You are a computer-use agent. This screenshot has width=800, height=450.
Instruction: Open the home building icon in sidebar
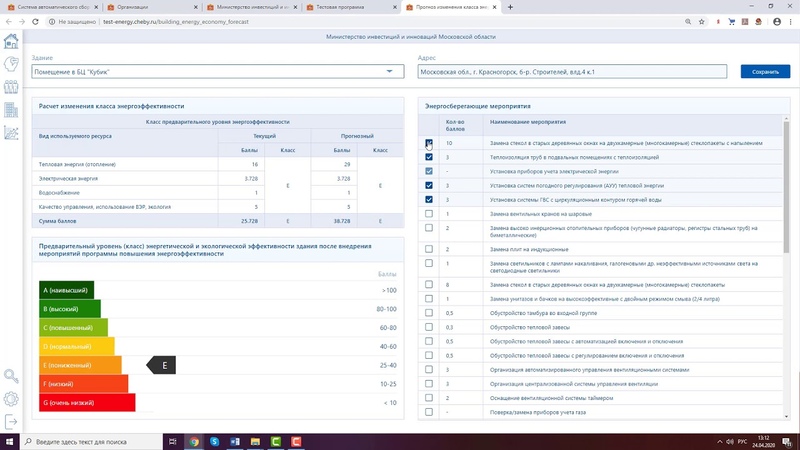[x=11, y=41]
